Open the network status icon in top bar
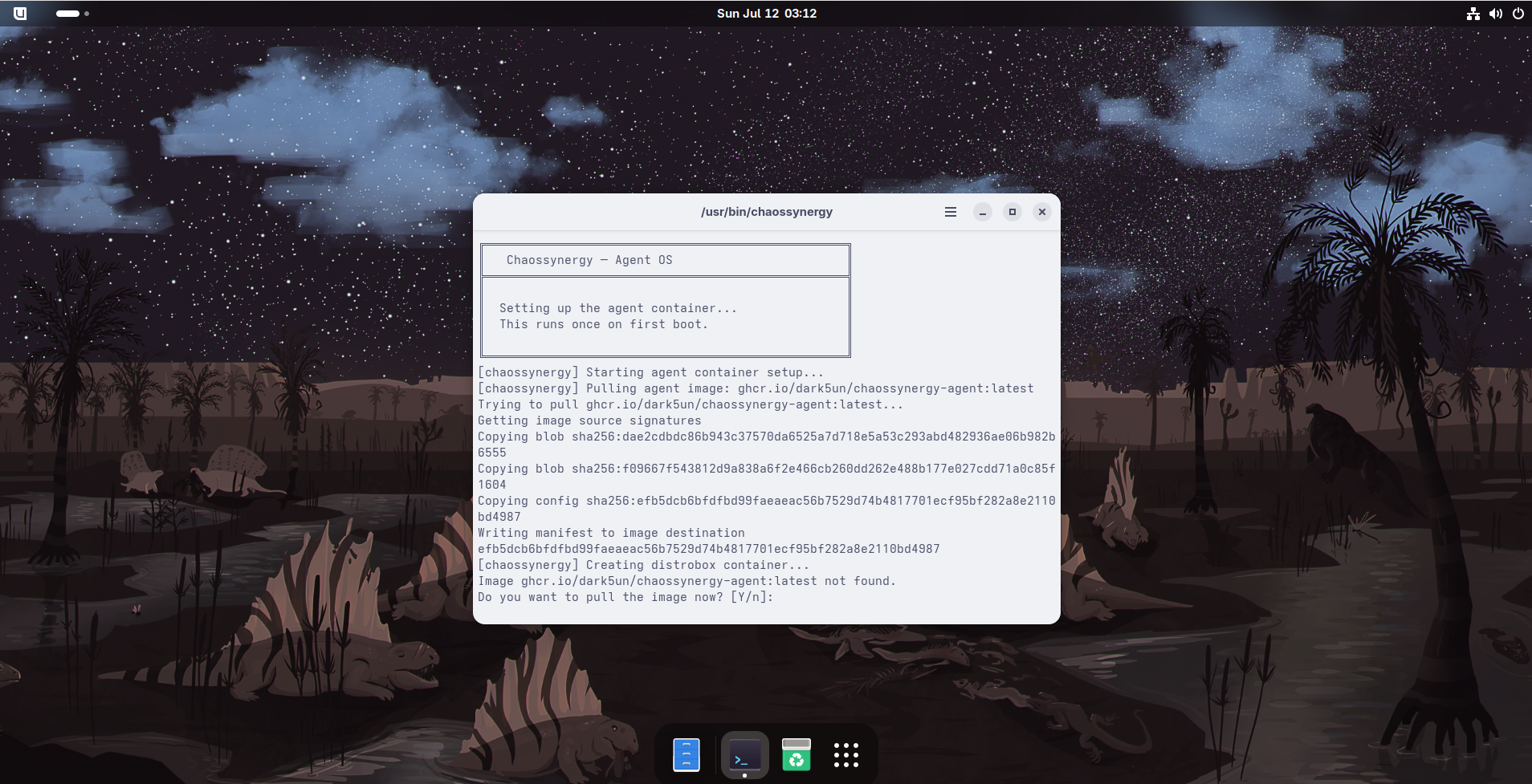Viewport: 1532px width, 784px height. [1473, 14]
